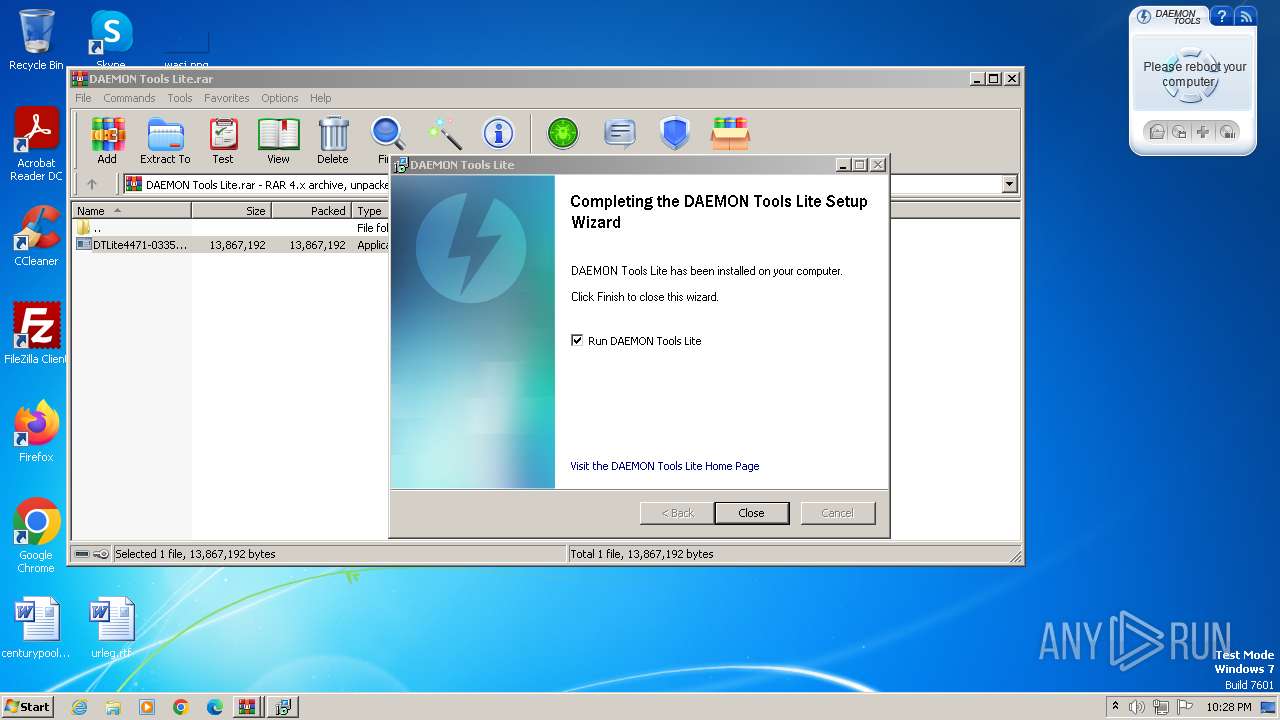Click the Edge taskbar icon

tap(215, 707)
